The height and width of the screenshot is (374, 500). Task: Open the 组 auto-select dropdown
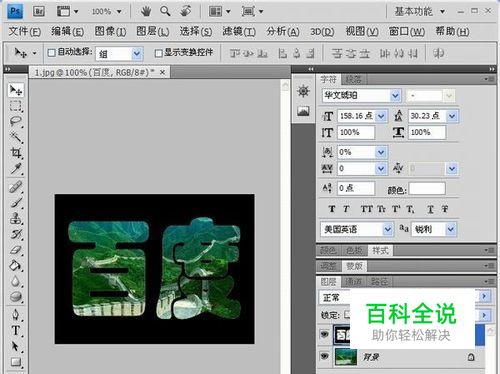pyautogui.click(x=137, y=53)
